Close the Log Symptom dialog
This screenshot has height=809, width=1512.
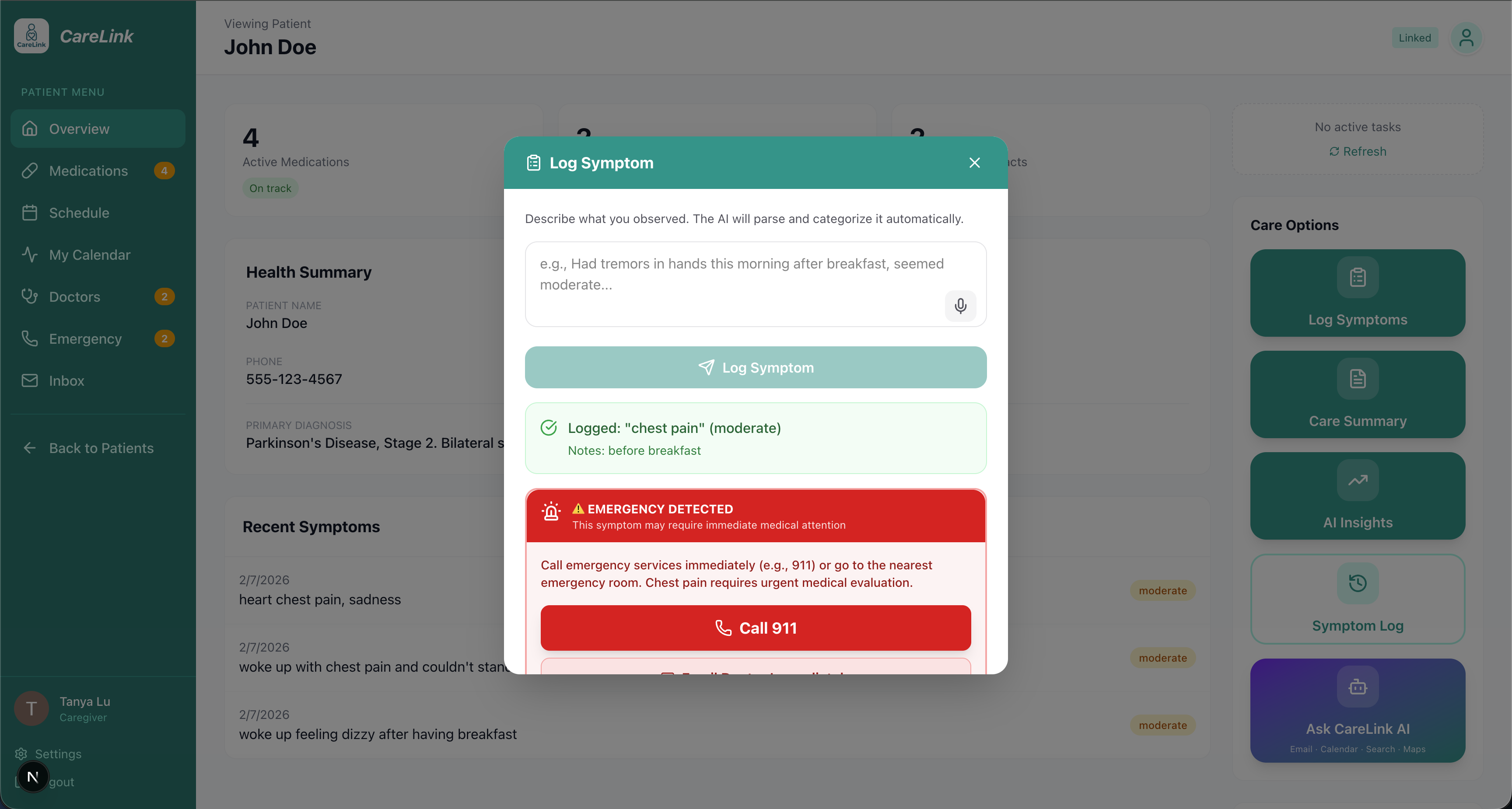[x=974, y=163]
